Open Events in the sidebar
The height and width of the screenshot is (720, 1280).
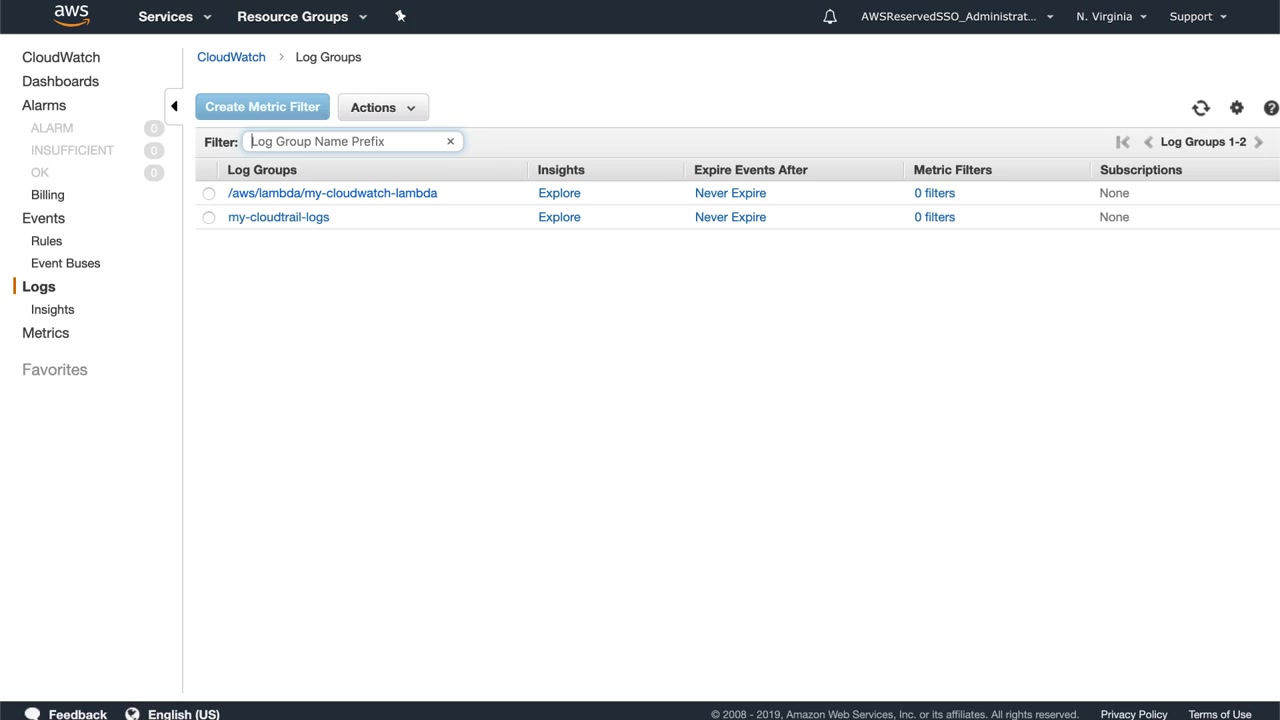[x=43, y=218]
